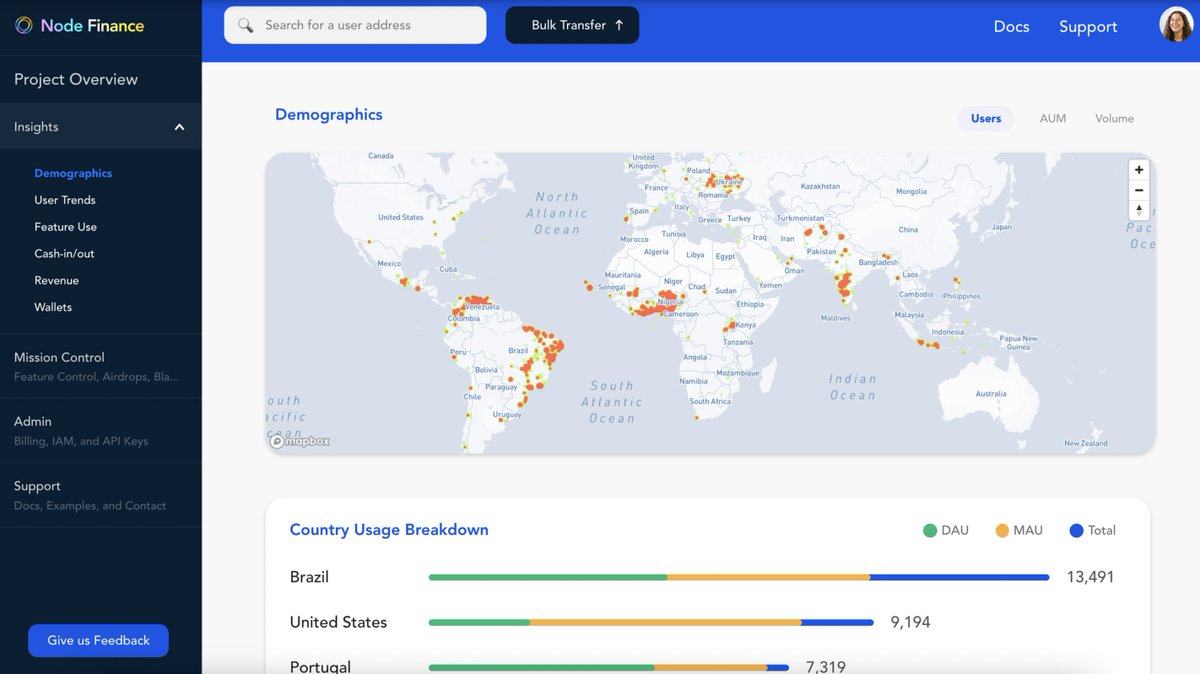Click the Brazil country label

pos(309,577)
